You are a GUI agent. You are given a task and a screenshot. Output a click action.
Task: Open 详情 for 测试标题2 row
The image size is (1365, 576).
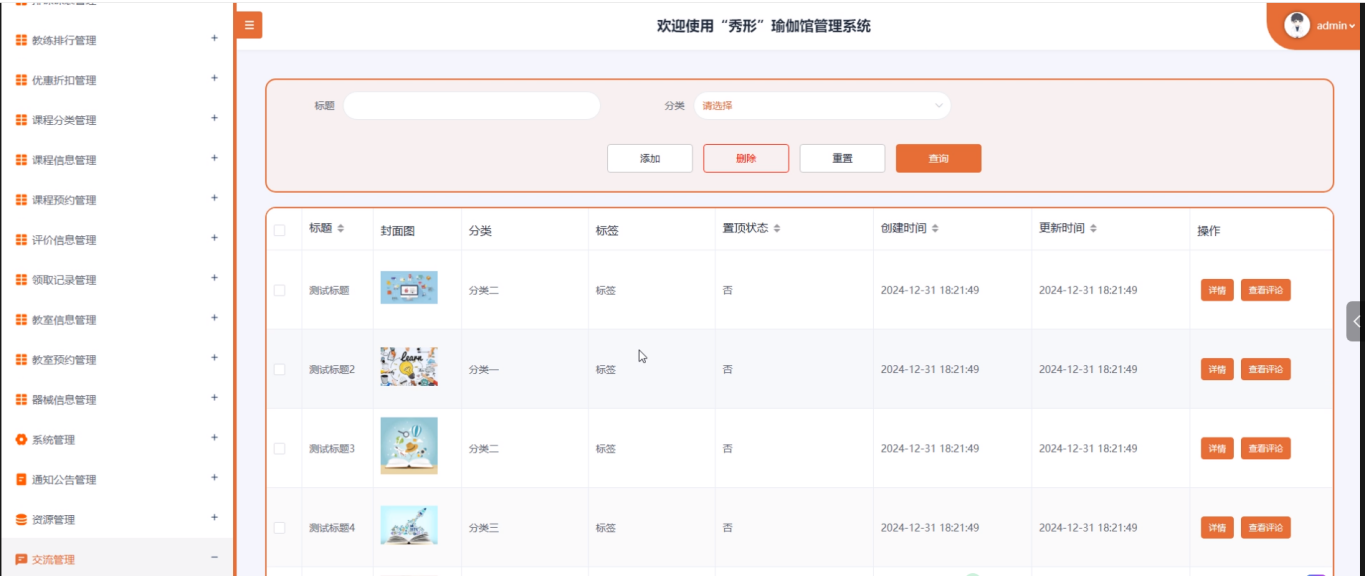(1217, 369)
